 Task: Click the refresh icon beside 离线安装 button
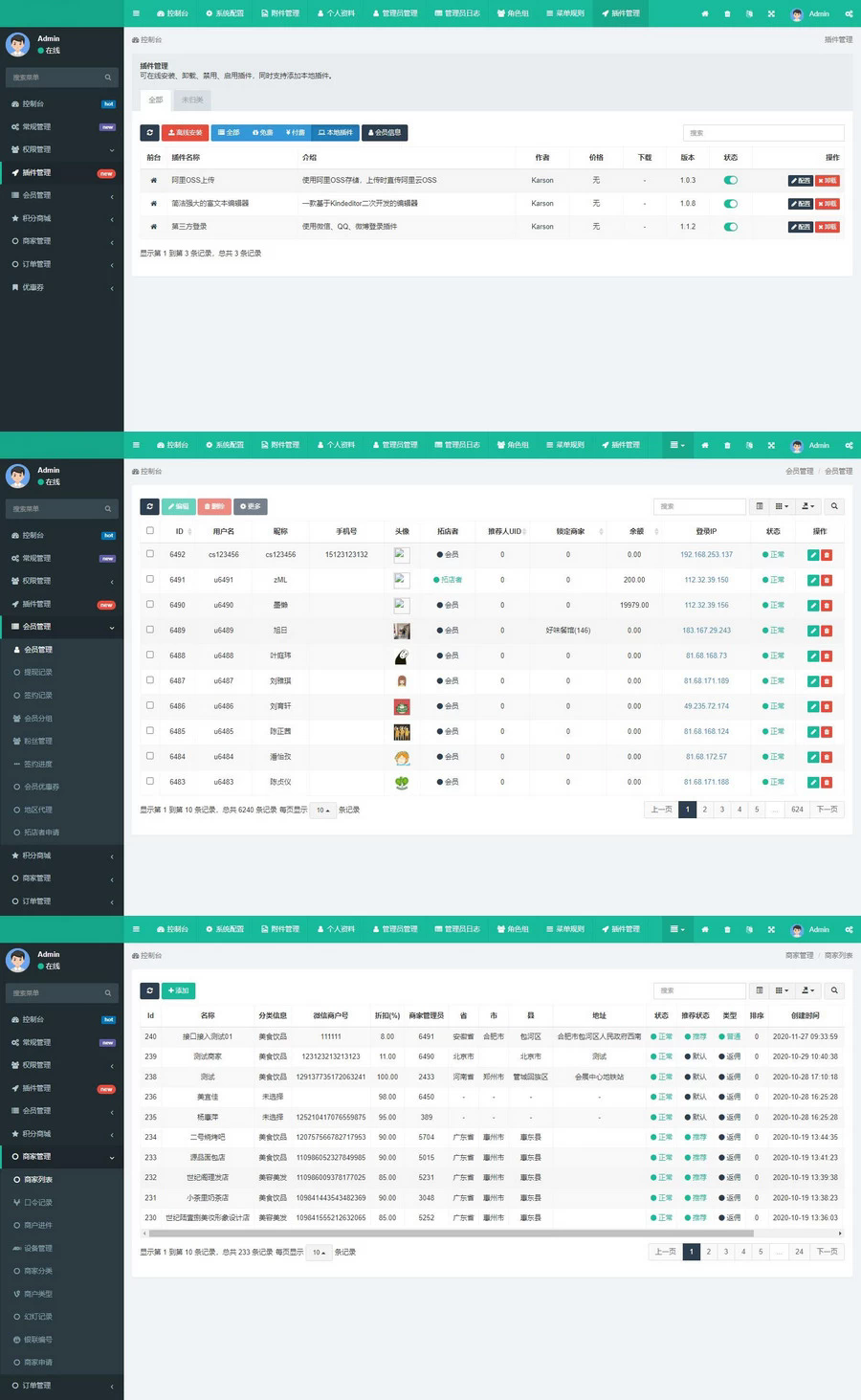click(149, 133)
